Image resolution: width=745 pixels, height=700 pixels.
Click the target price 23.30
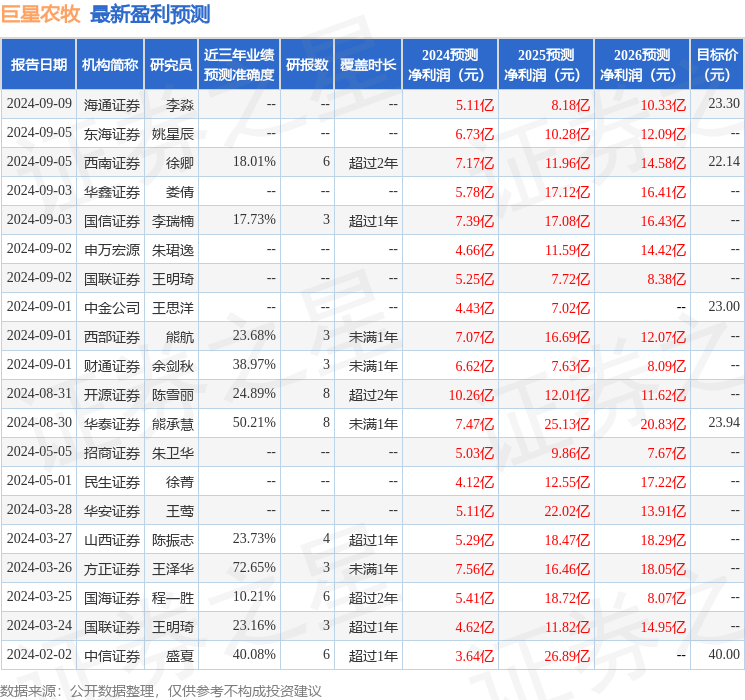tap(724, 103)
